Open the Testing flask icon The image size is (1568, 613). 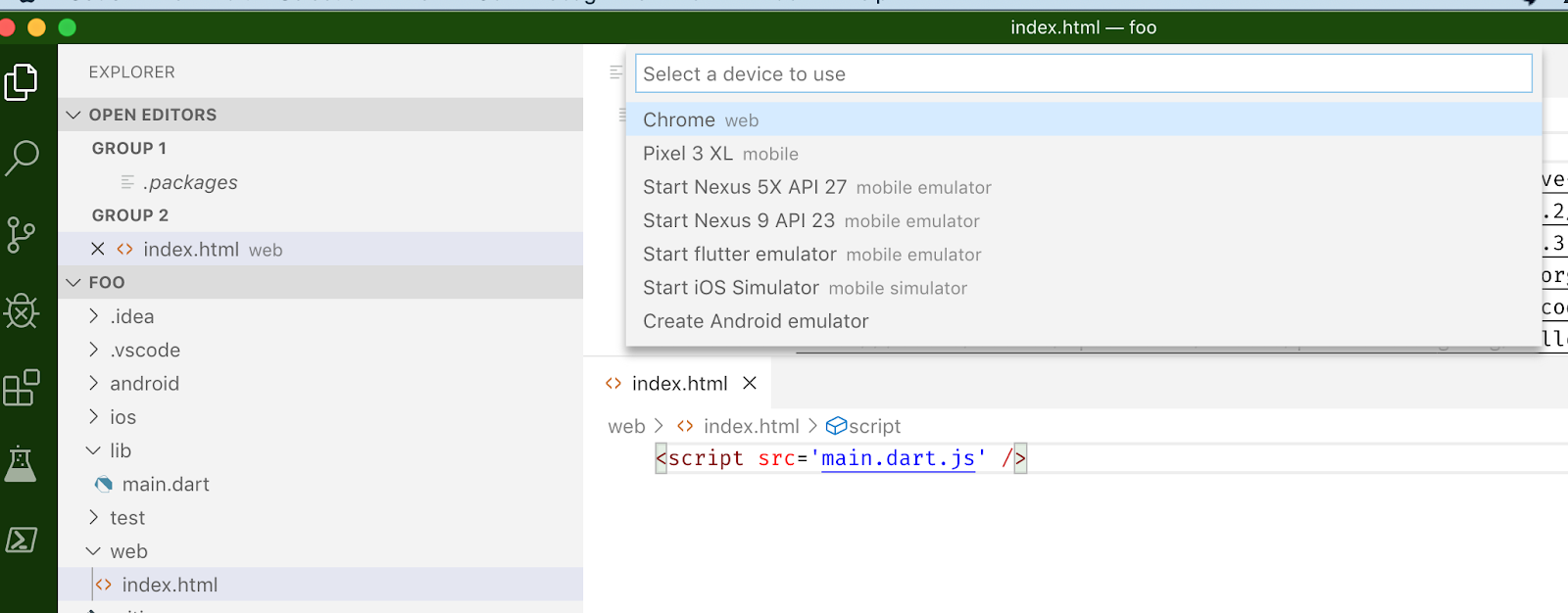point(22,463)
